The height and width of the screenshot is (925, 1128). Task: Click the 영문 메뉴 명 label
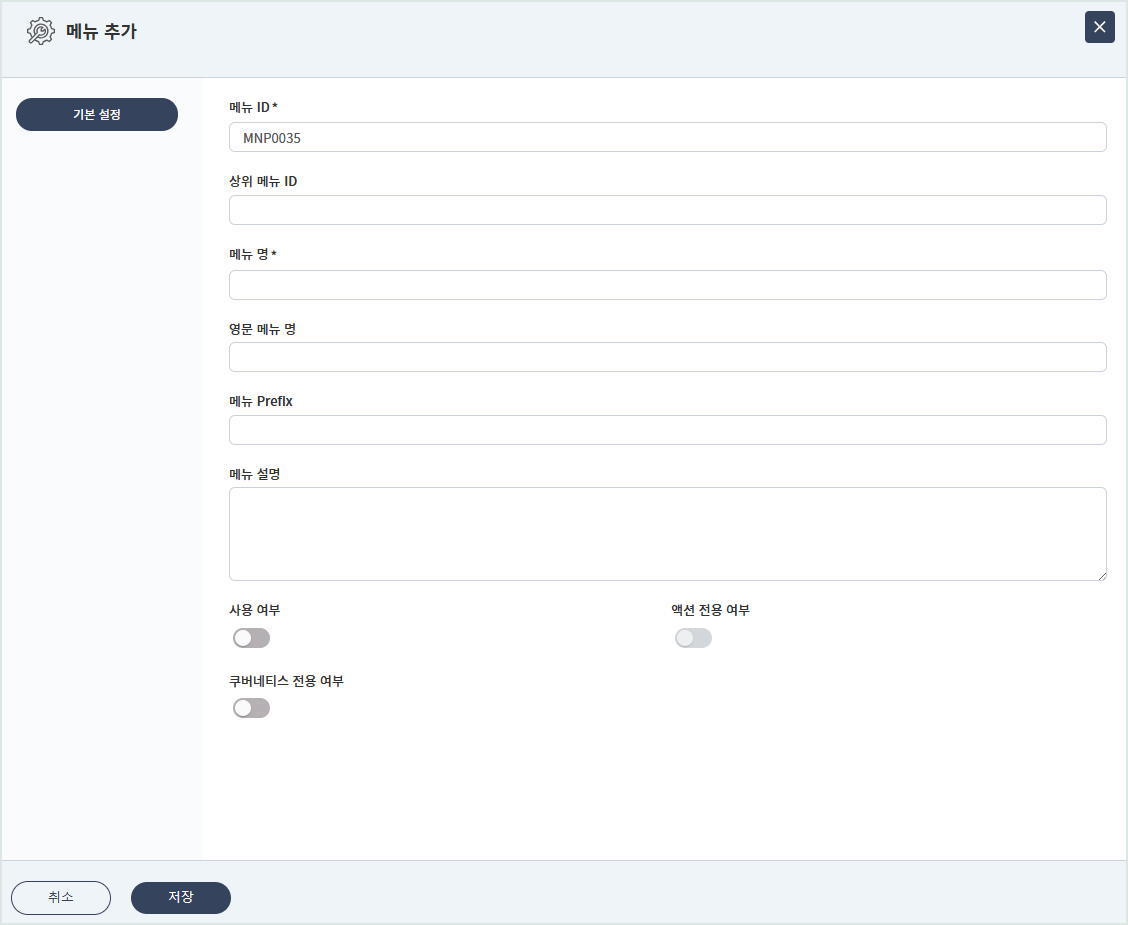point(263,329)
